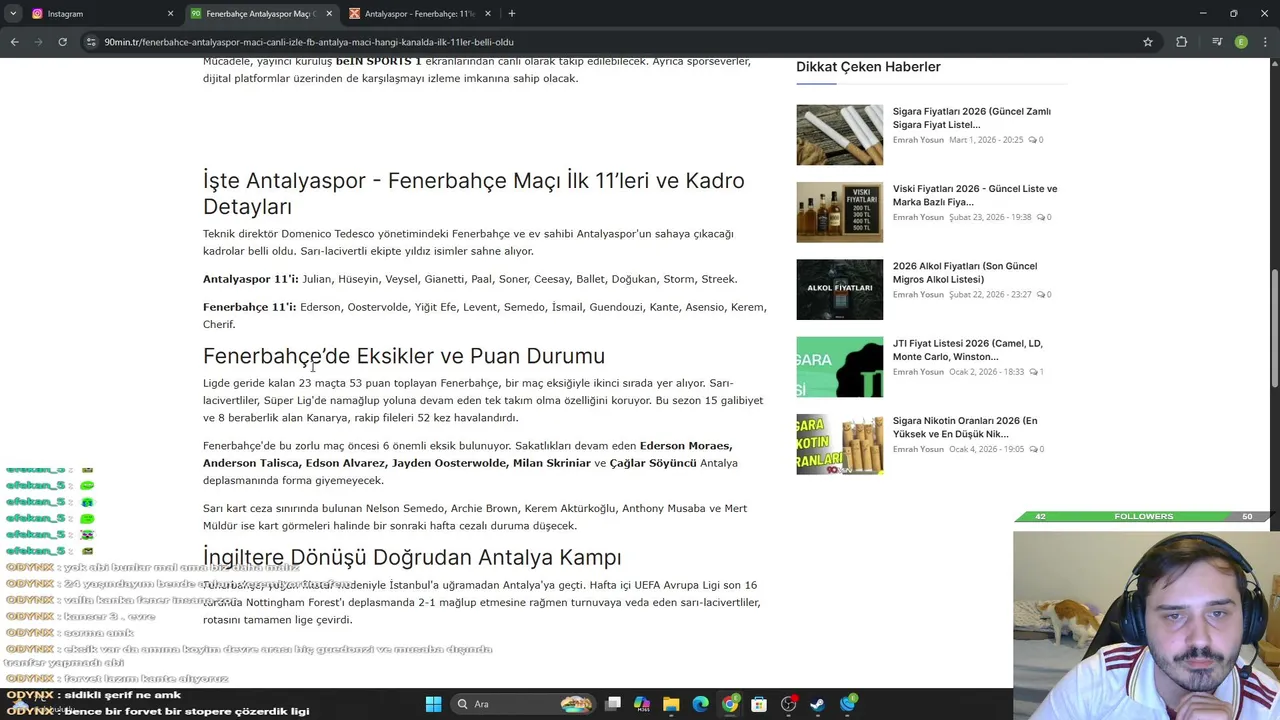Screen dimensions: 1280x720
Task: Close the Antalyaspor - Fenerbahçe: 11'ler tab
Action: (488, 14)
